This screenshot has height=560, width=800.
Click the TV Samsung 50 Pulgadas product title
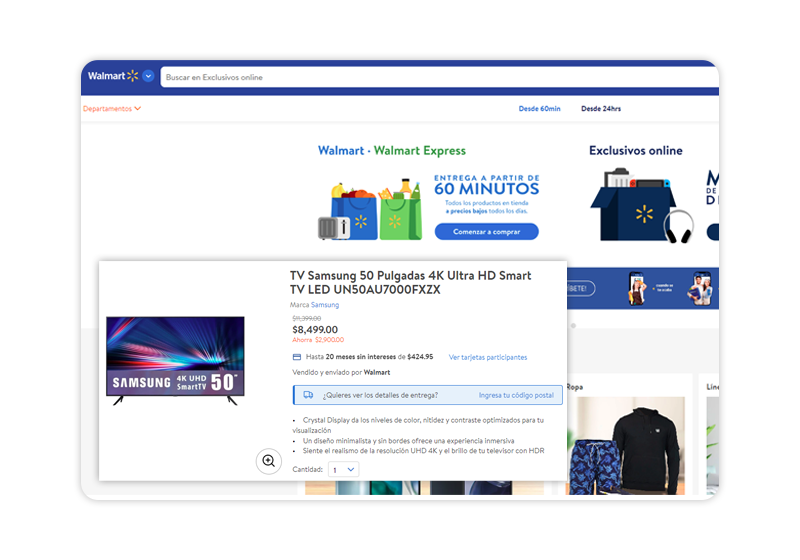point(410,283)
